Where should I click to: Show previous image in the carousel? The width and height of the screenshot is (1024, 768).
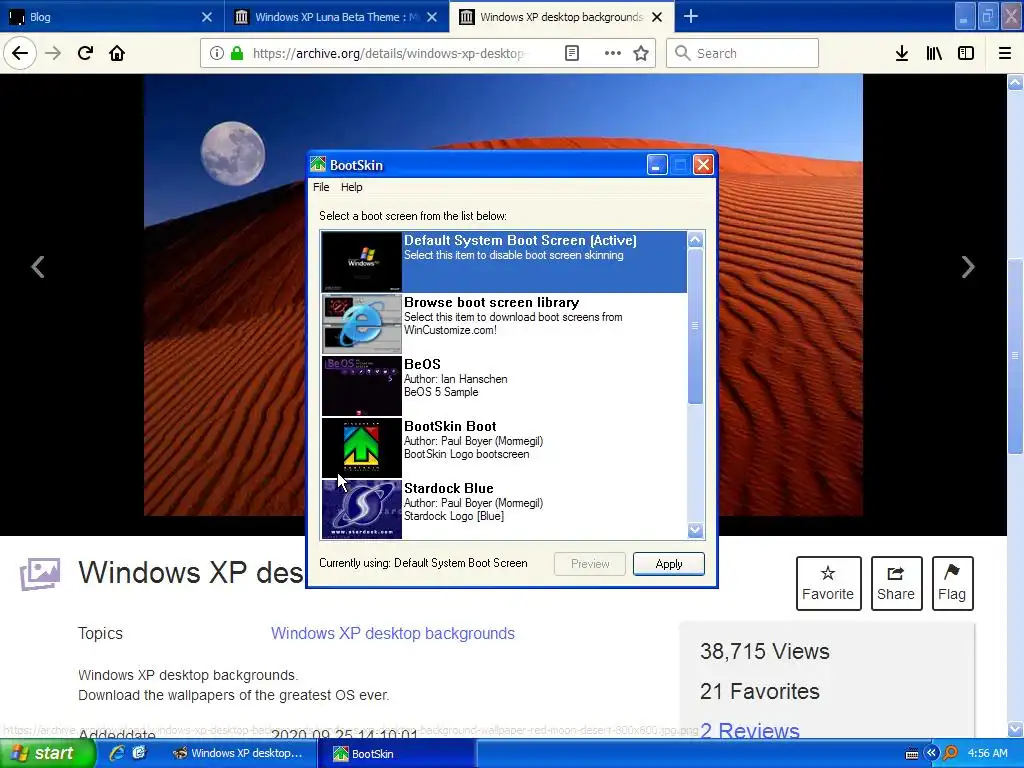38,266
